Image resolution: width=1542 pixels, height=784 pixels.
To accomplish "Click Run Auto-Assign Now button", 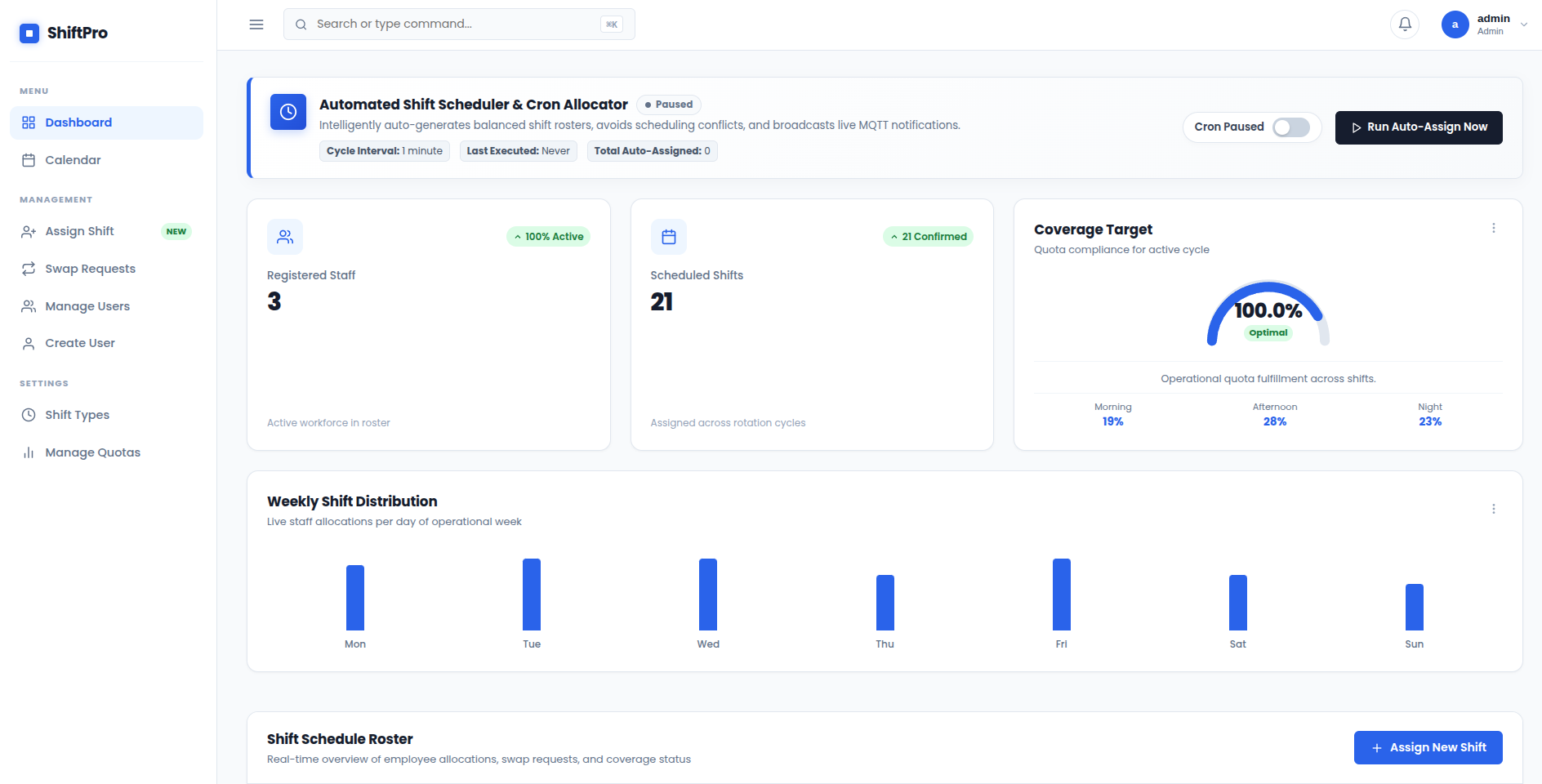I will coord(1419,127).
